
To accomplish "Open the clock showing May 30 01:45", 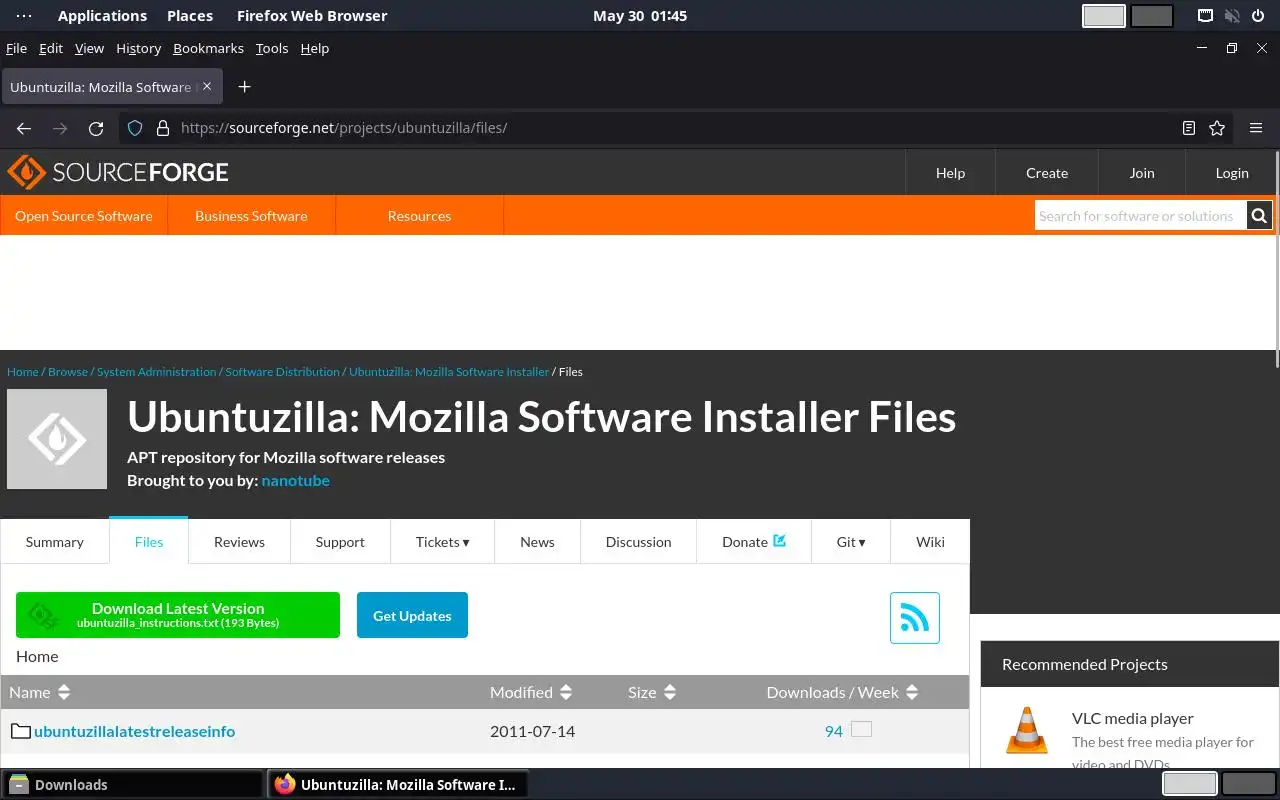I will pos(640,16).
